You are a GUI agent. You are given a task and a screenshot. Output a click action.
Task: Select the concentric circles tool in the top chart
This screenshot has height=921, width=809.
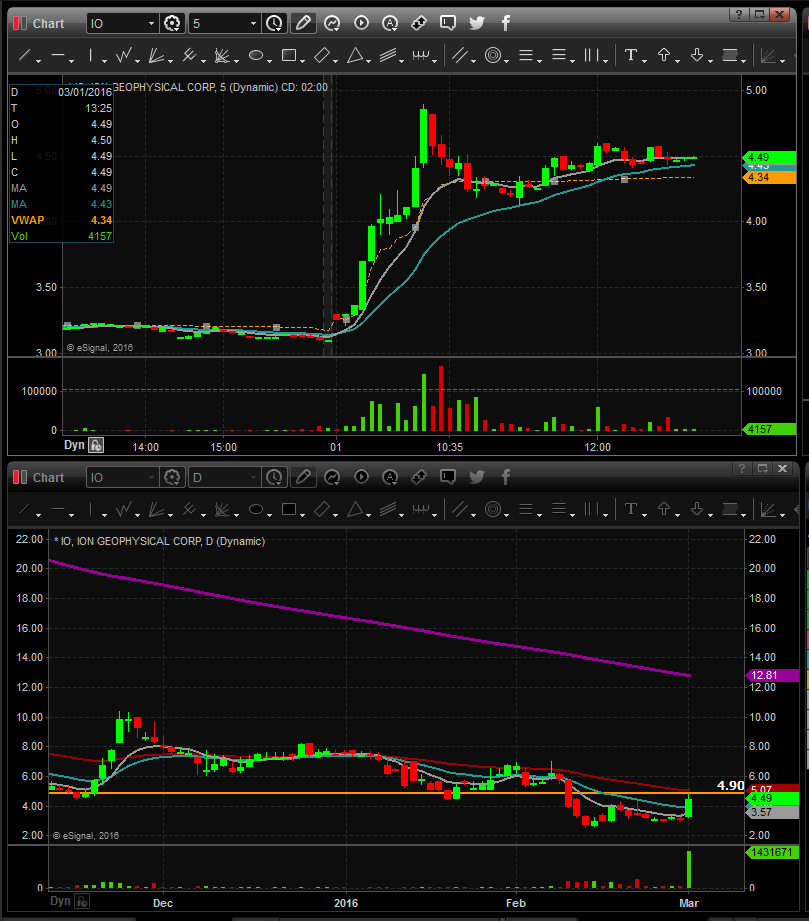point(493,56)
